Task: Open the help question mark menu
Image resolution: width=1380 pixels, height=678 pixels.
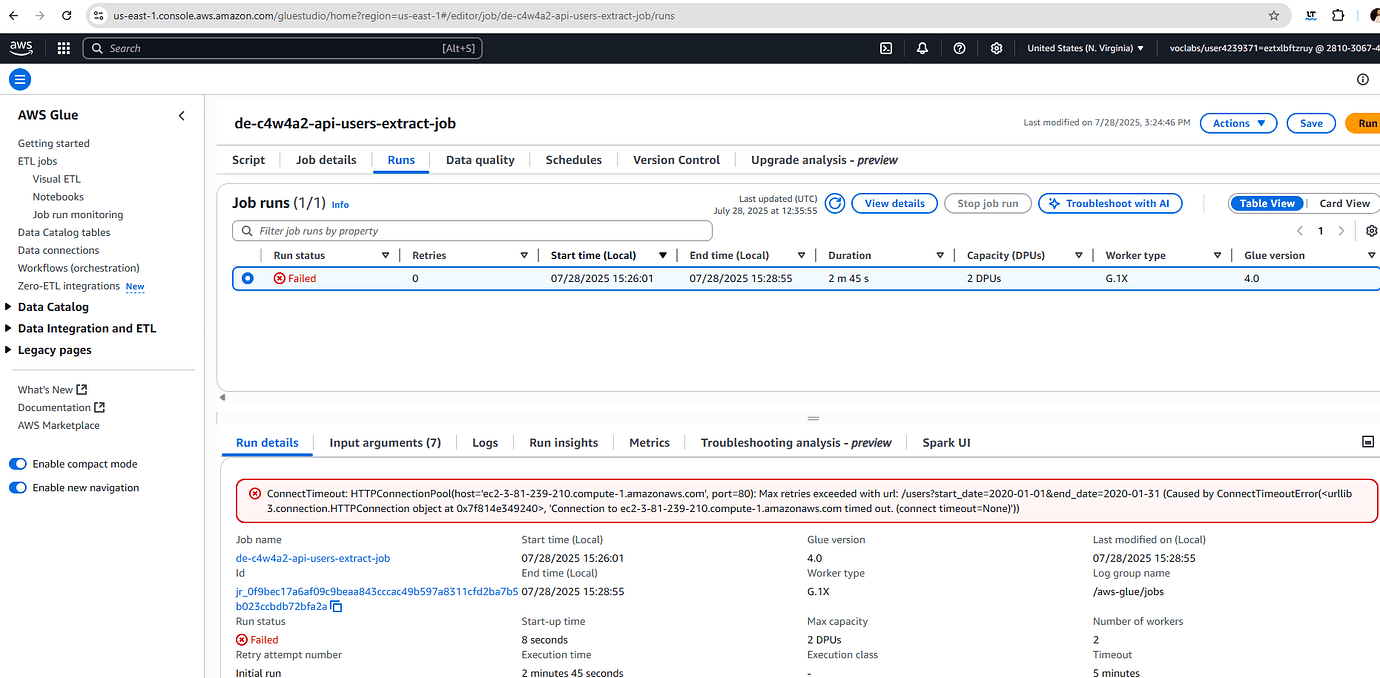Action: coord(959,47)
